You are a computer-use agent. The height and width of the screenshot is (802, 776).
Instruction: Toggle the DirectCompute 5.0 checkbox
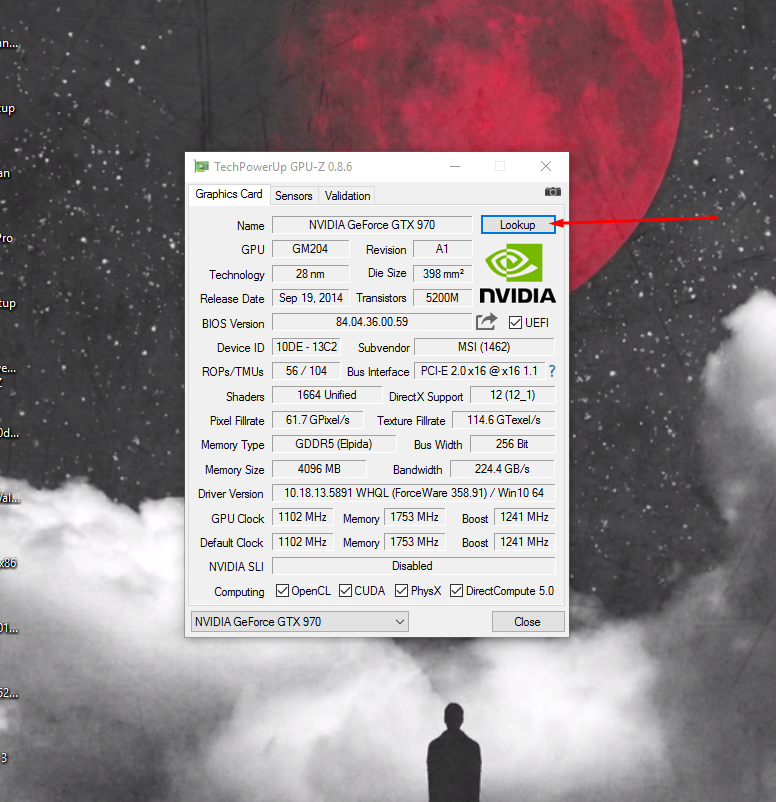[x=456, y=591]
